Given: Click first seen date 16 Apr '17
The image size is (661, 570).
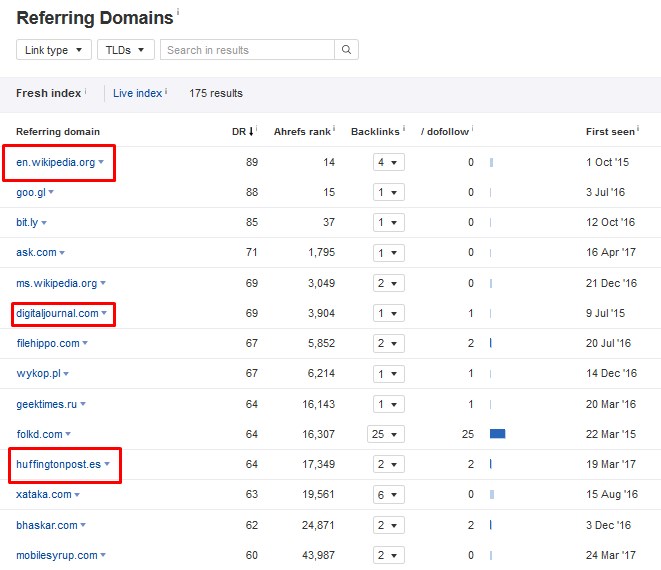Looking at the screenshot, I should (x=610, y=253).
